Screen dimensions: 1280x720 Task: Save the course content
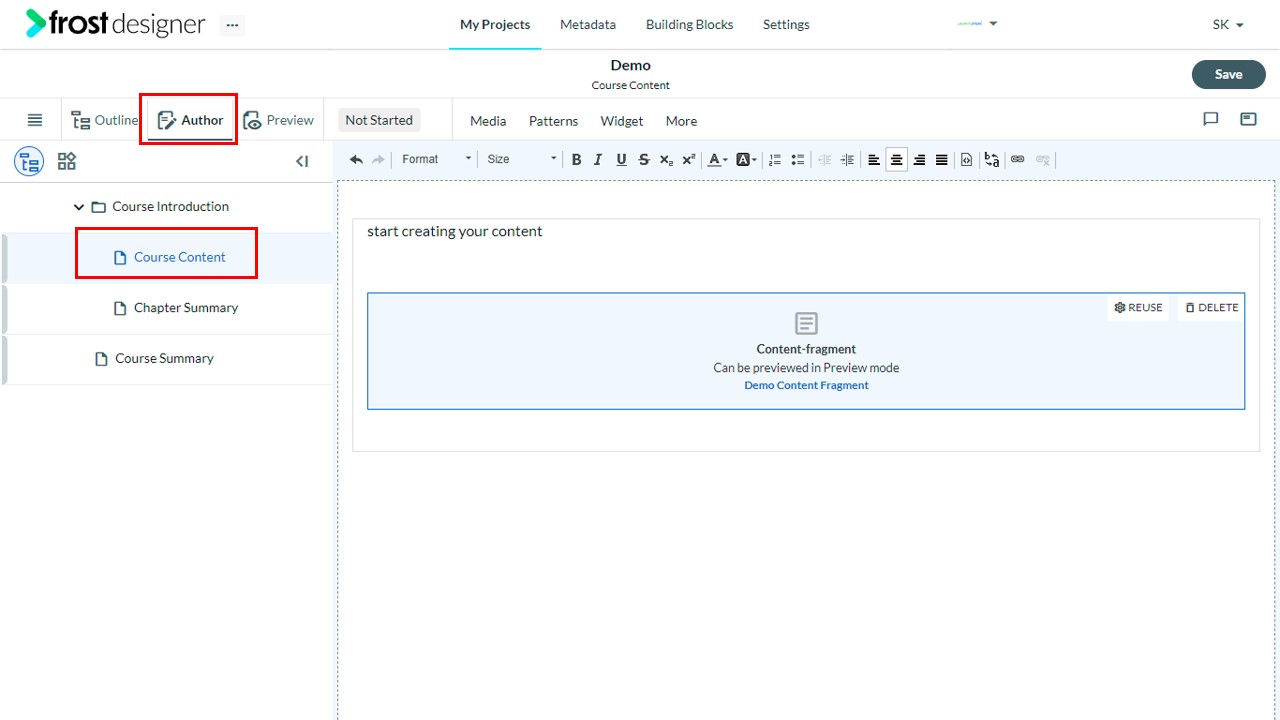1228,74
